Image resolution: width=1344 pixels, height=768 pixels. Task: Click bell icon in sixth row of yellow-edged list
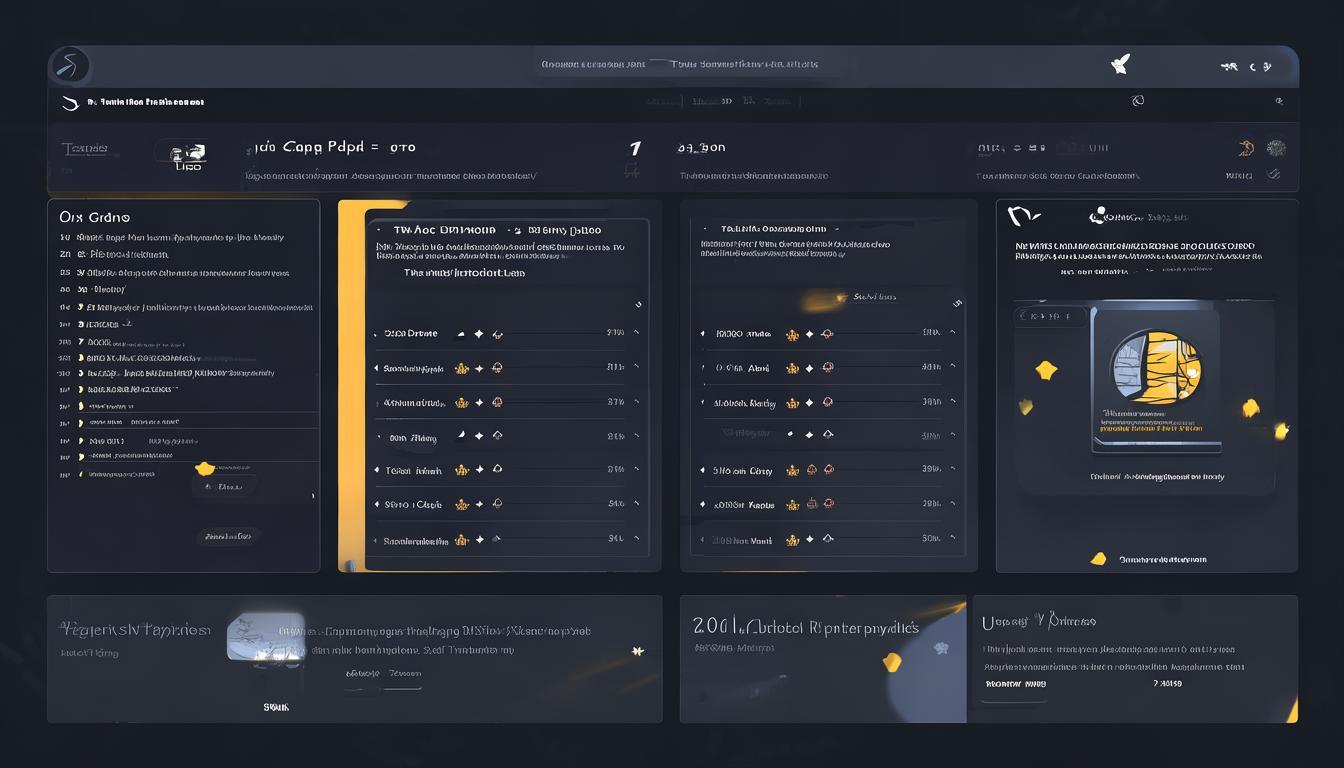496,504
